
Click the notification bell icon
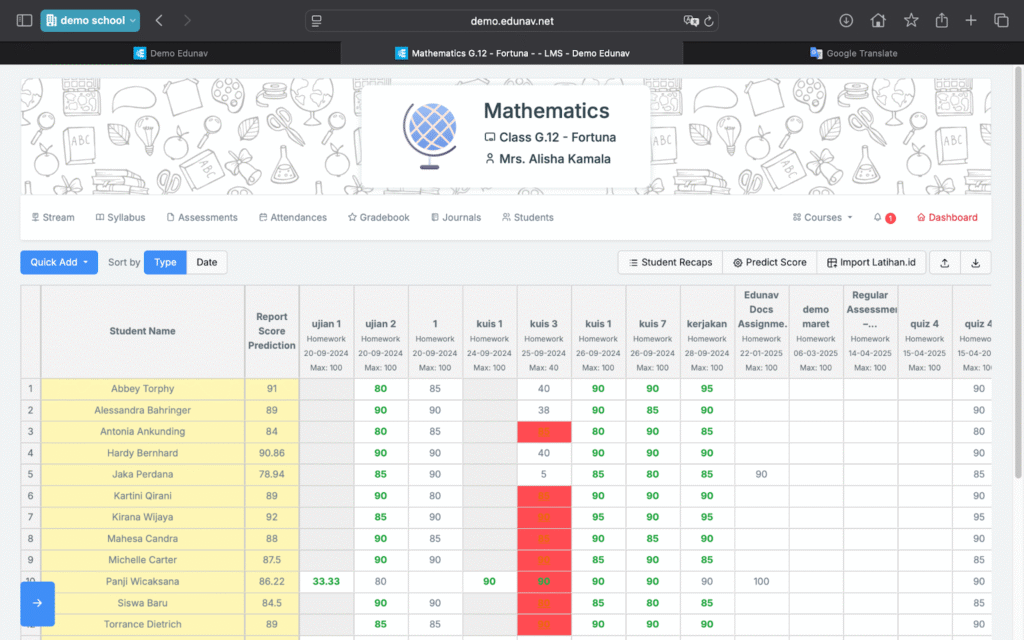click(x=878, y=217)
